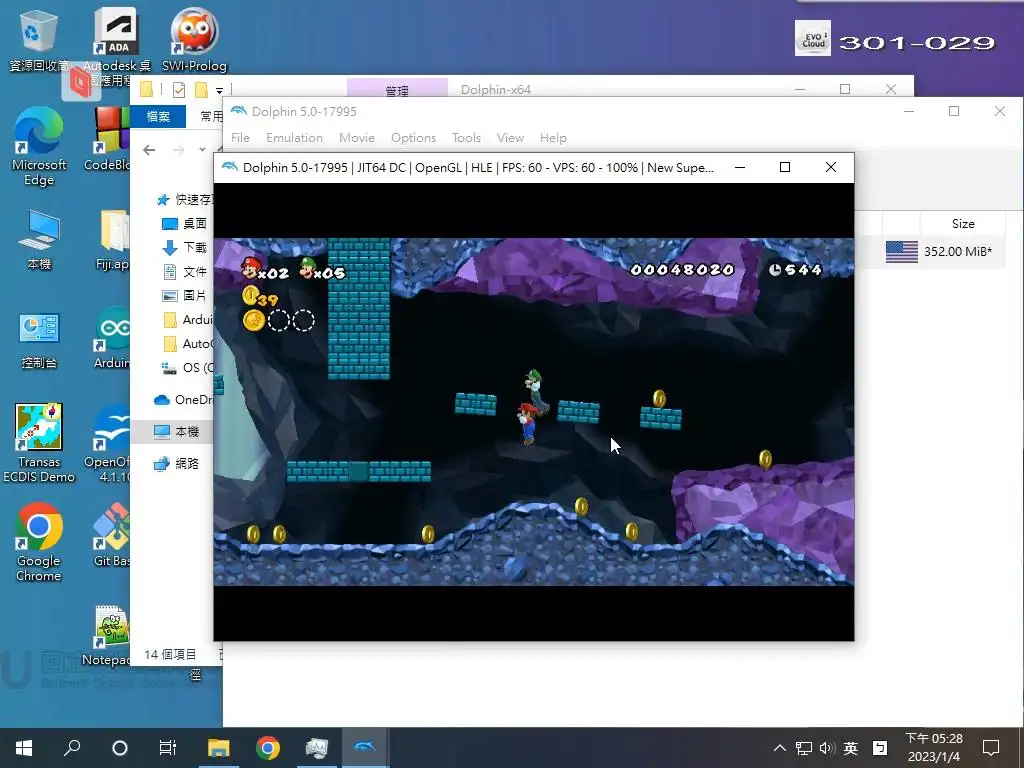Open Cortana circle on taskbar
1024x768 pixels.
[120, 748]
